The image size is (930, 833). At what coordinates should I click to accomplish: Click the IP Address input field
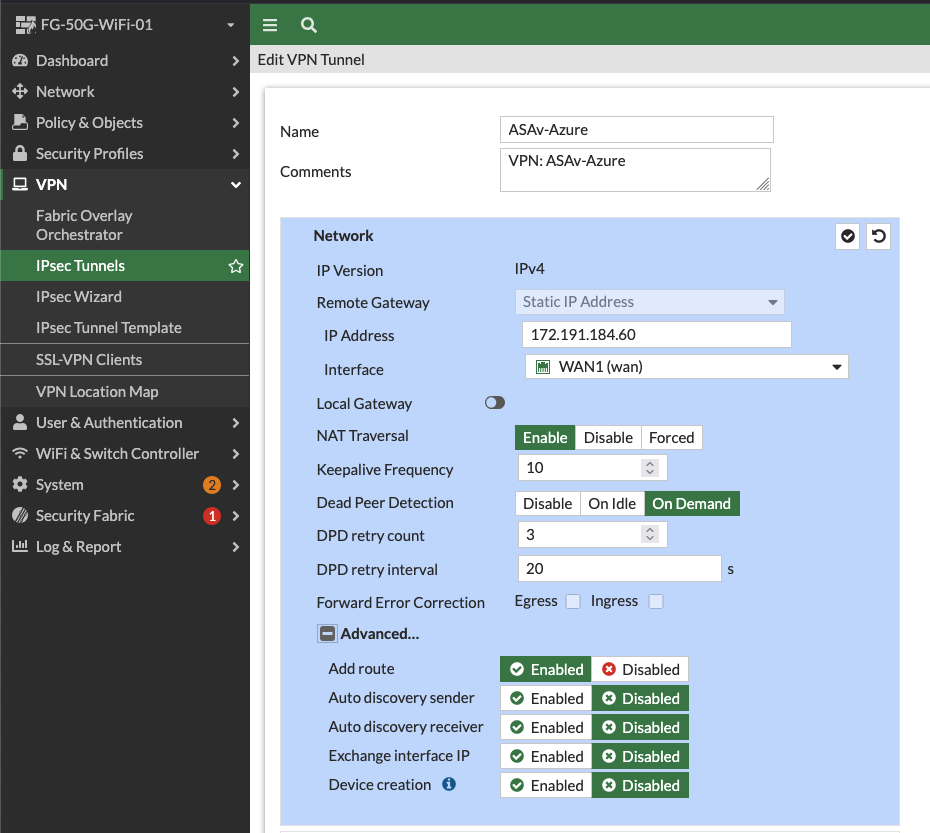click(656, 335)
